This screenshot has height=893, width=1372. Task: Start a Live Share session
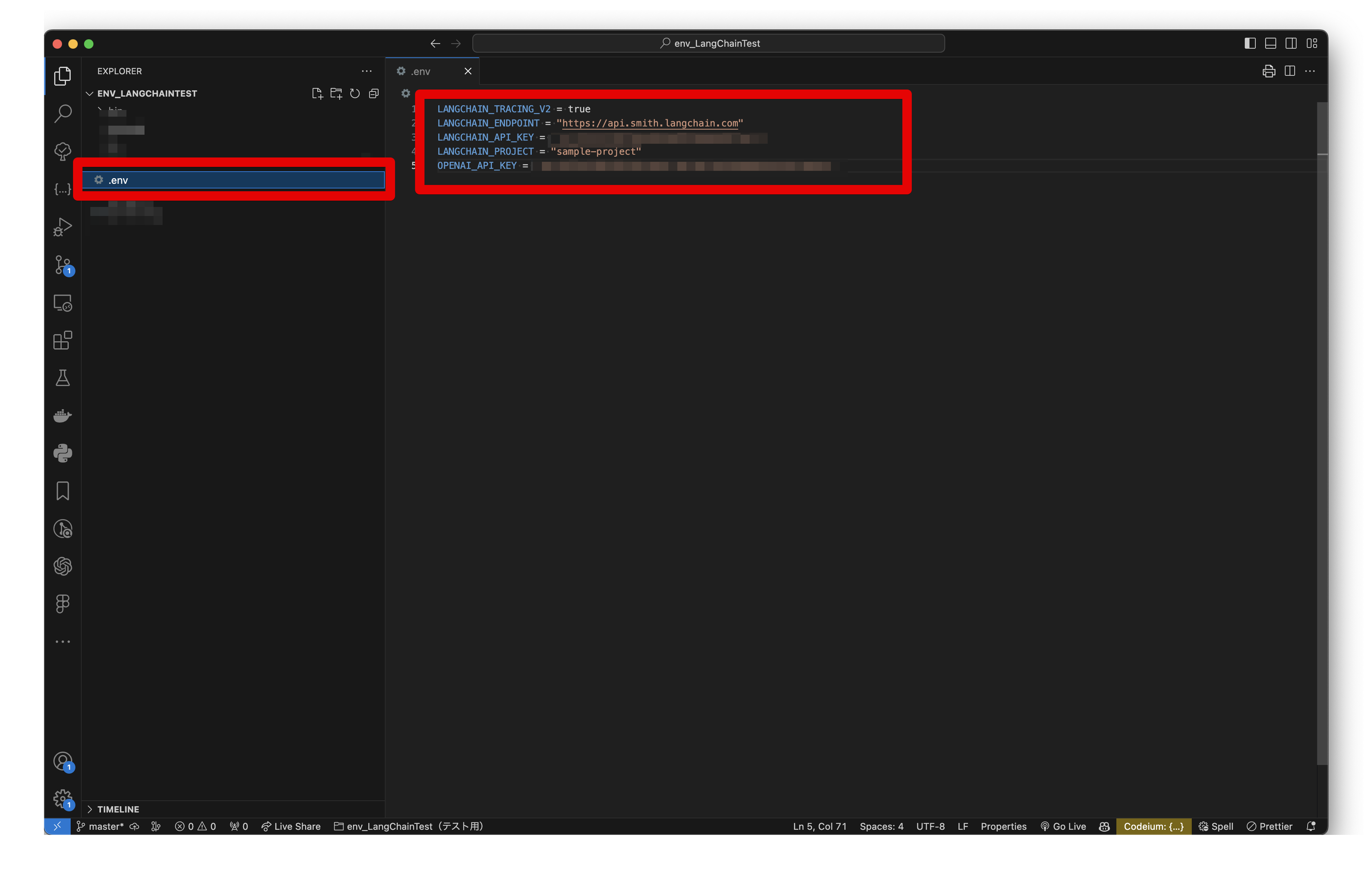291,826
